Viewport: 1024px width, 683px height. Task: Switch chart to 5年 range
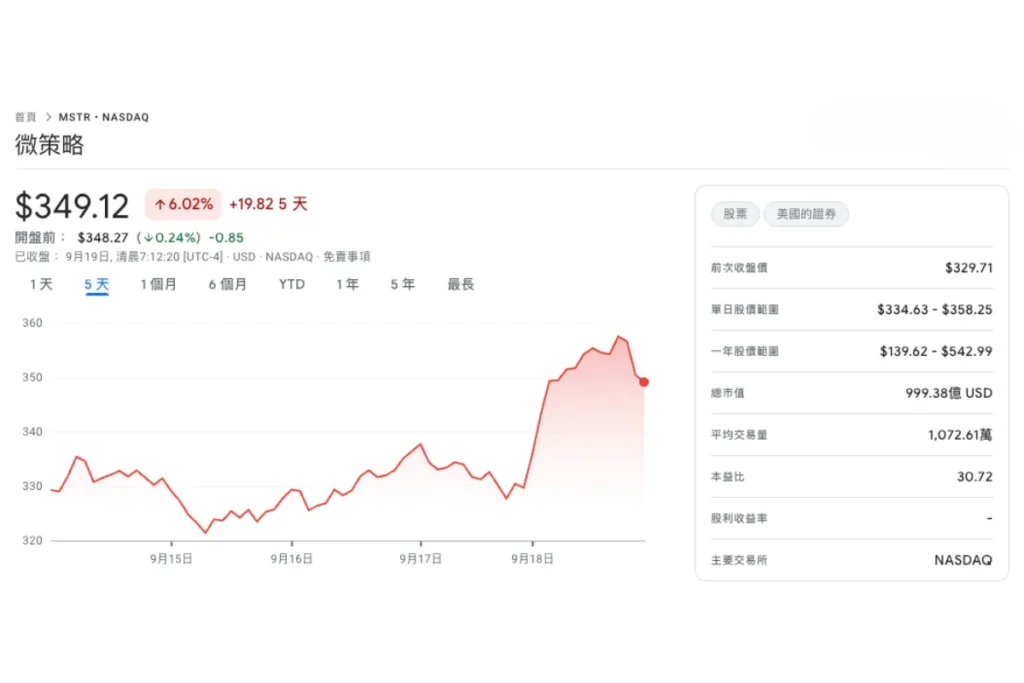tap(403, 285)
